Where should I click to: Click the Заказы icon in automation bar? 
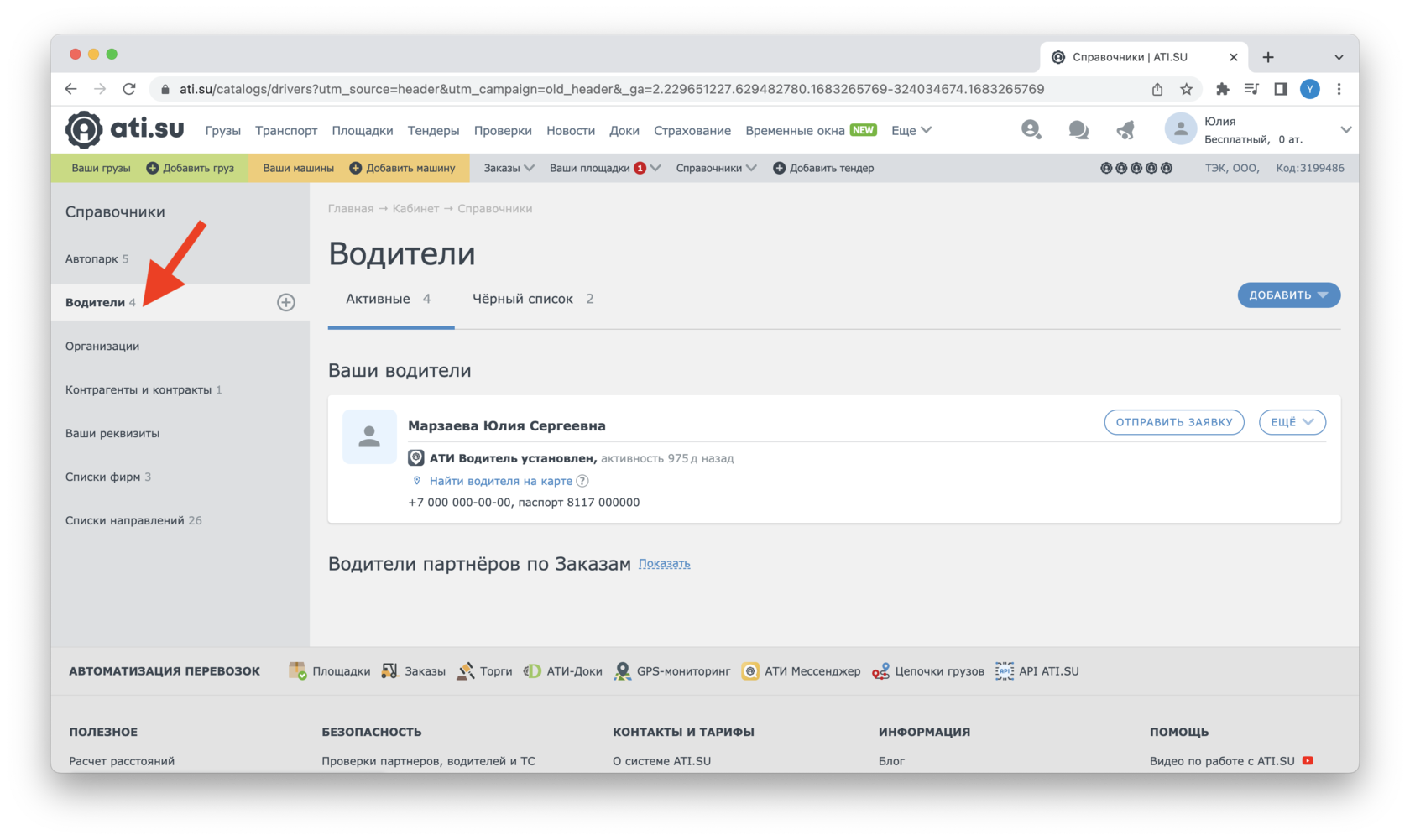(389, 671)
